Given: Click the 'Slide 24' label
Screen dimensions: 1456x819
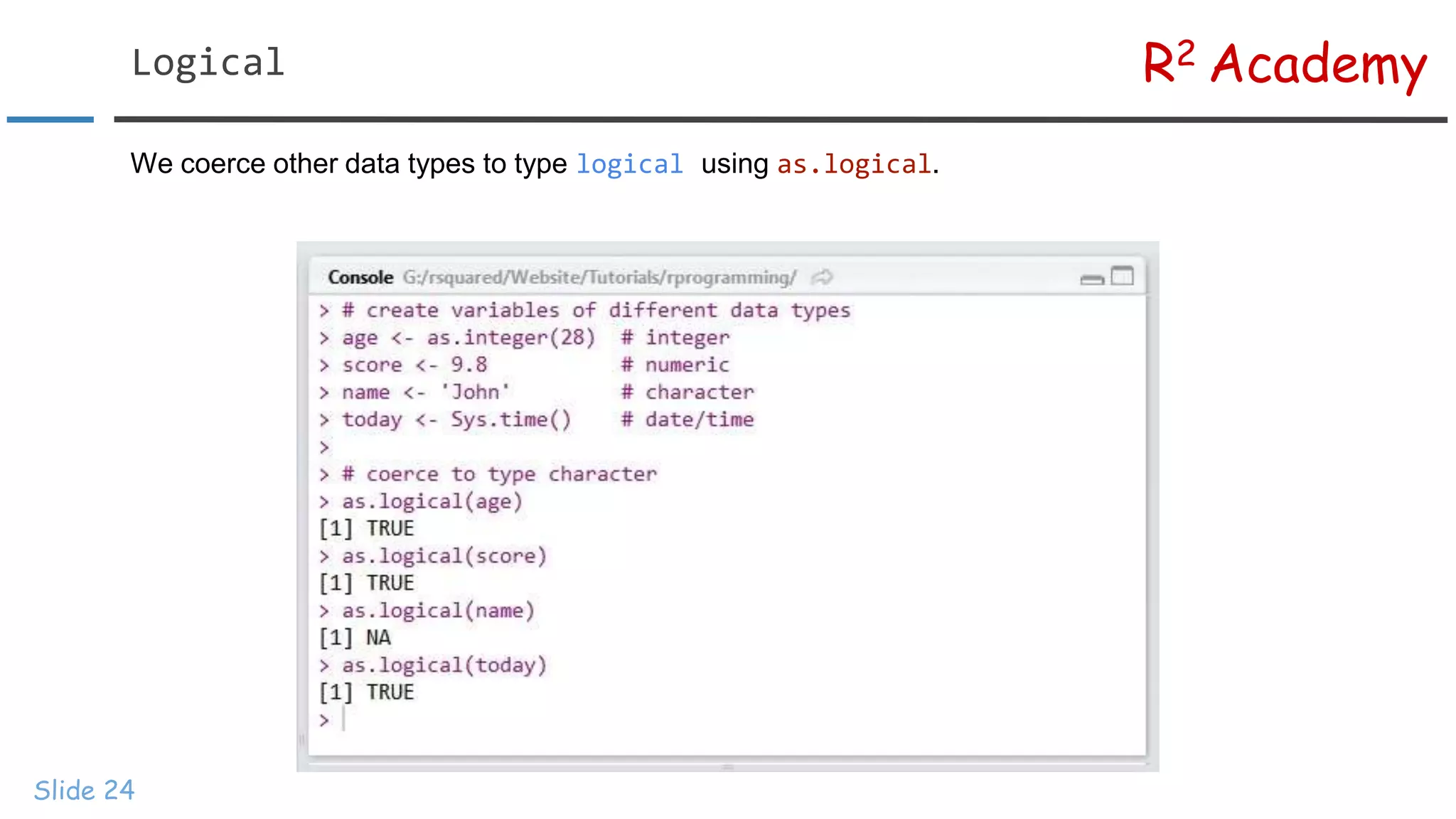Looking at the screenshot, I should click(84, 790).
